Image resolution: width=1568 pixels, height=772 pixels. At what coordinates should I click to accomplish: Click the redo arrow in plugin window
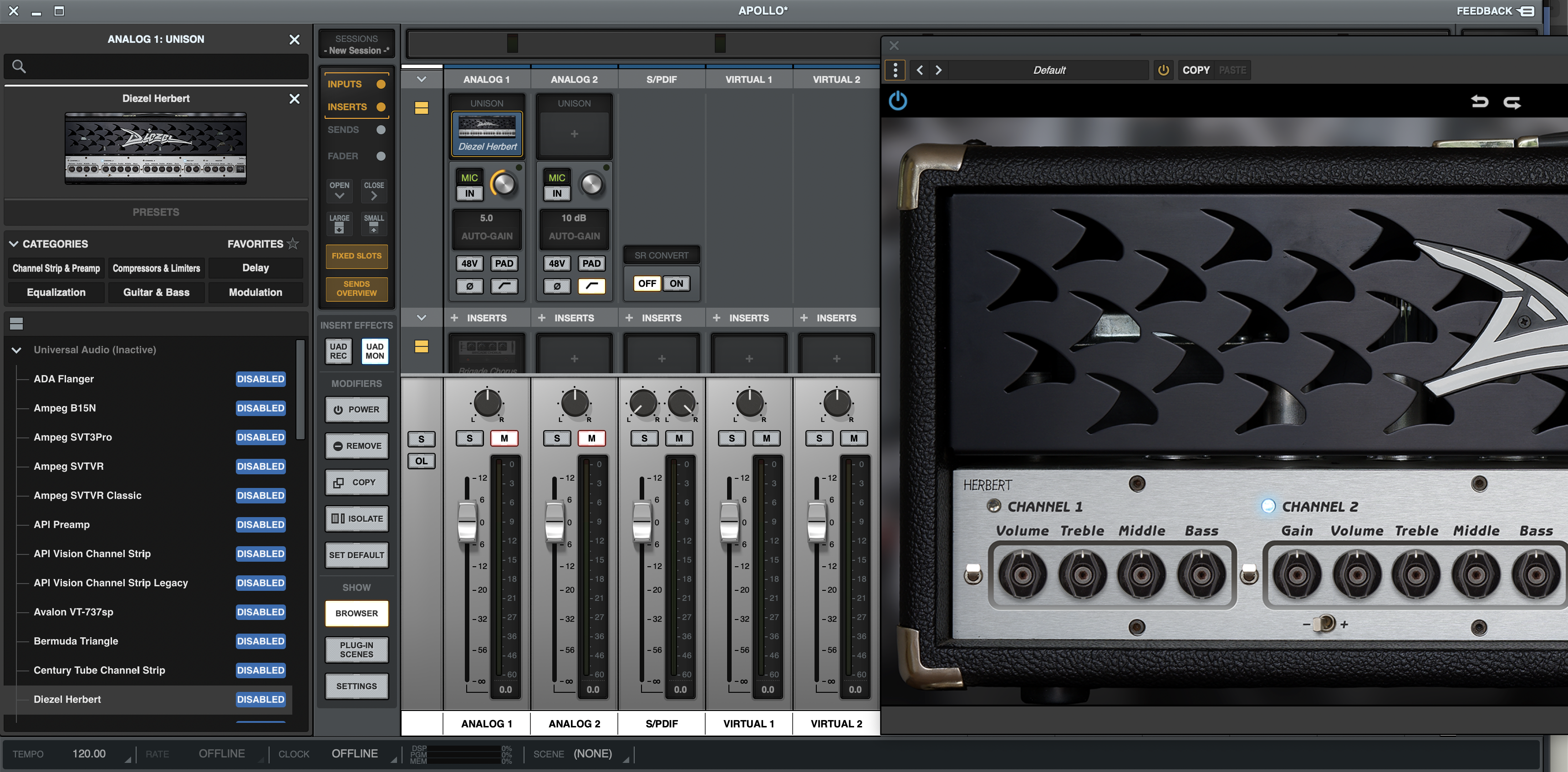click(1512, 102)
